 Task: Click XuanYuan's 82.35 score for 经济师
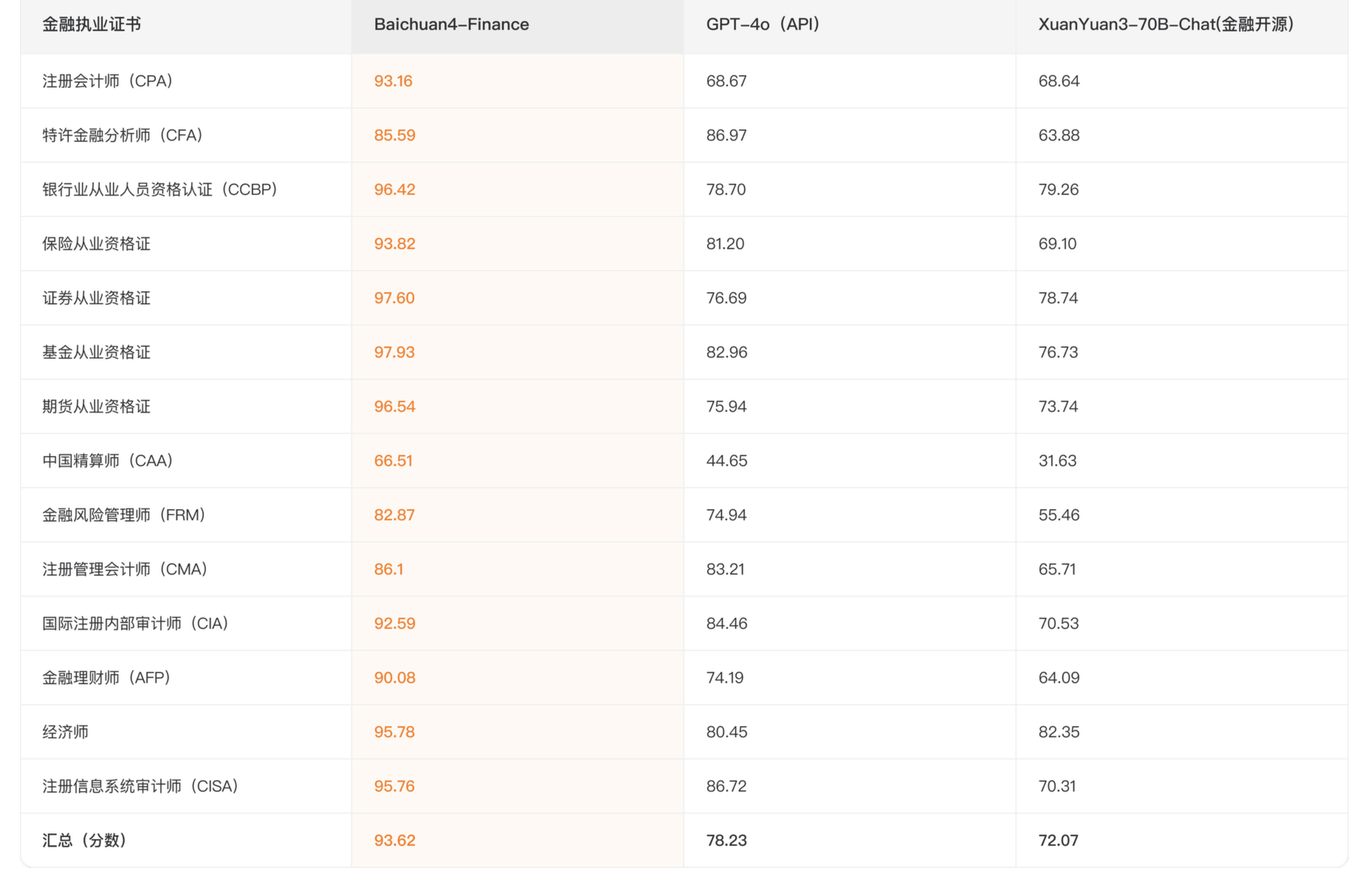pyautogui.click(x=1058, y=732)
